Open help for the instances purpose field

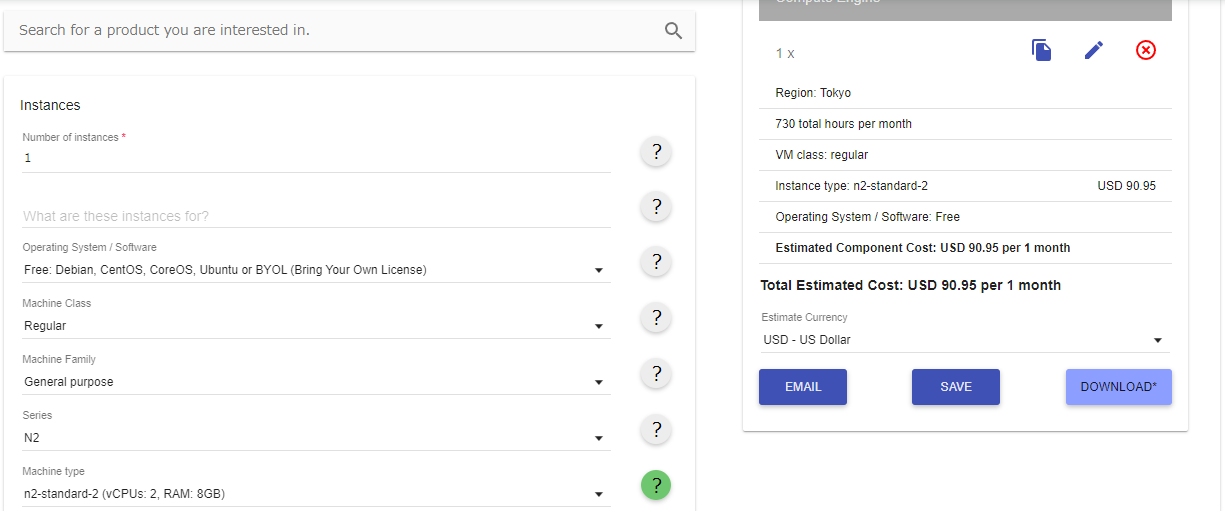656,207
